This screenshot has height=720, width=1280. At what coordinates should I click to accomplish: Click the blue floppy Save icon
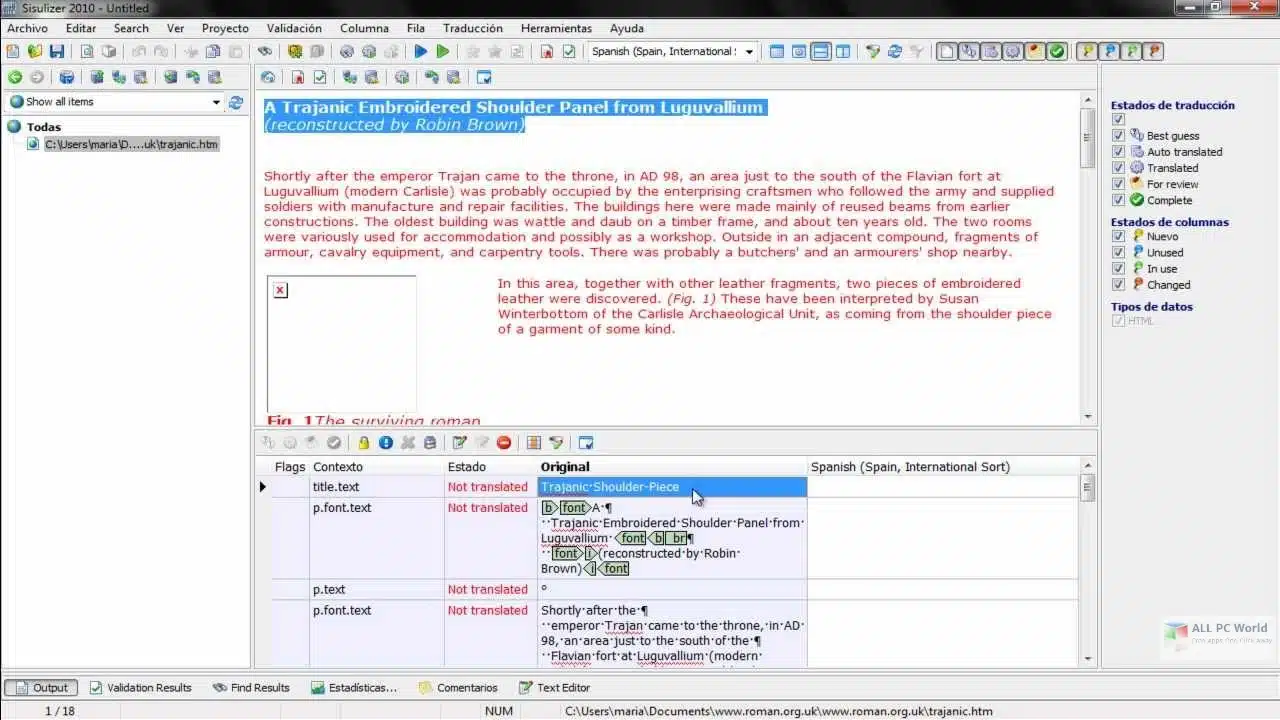coord(56,51)
